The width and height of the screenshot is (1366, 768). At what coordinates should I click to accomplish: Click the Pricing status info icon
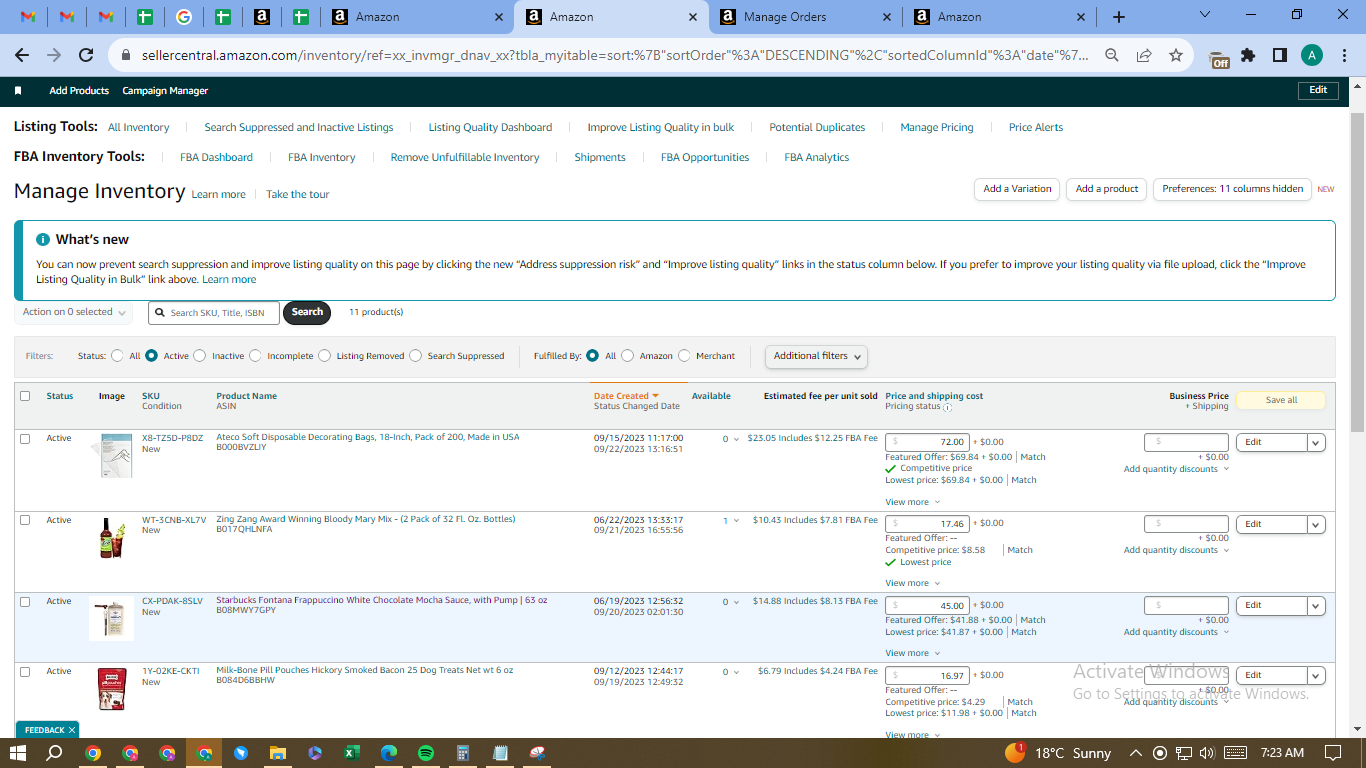(947, 407)
